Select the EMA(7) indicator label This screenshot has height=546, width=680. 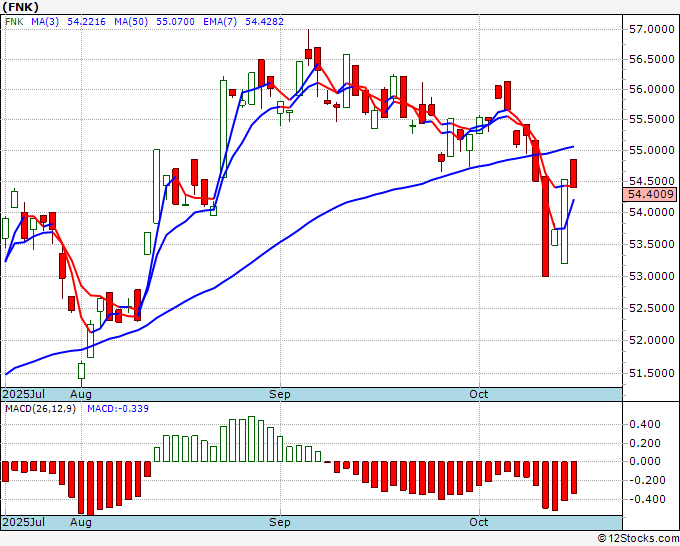point(220,21)
